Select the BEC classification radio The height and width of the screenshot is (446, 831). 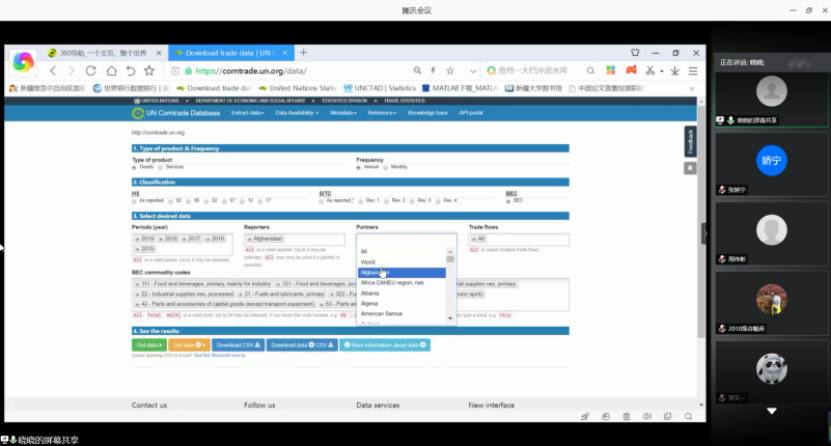[x=508, y=201]
